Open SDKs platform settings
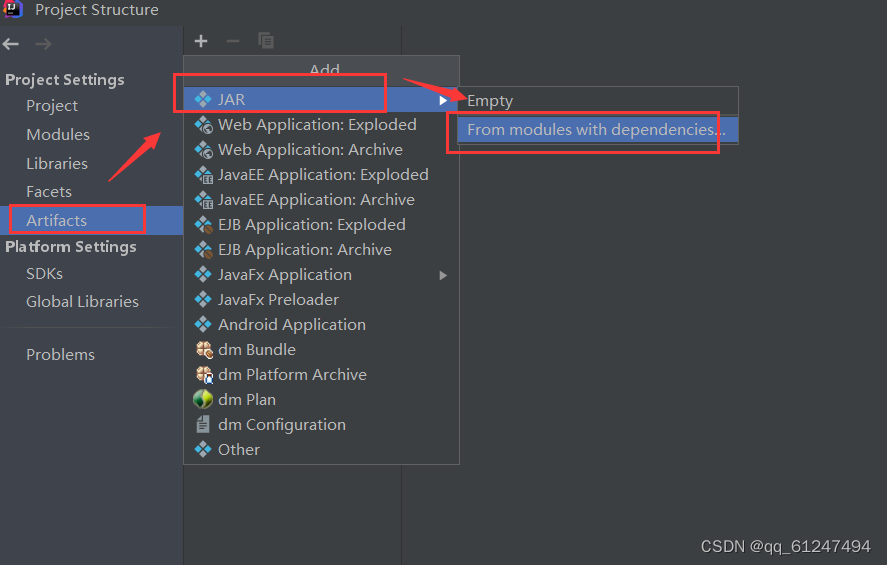The width and height of the screenshot is (887, 565). (x=44, y=274)
